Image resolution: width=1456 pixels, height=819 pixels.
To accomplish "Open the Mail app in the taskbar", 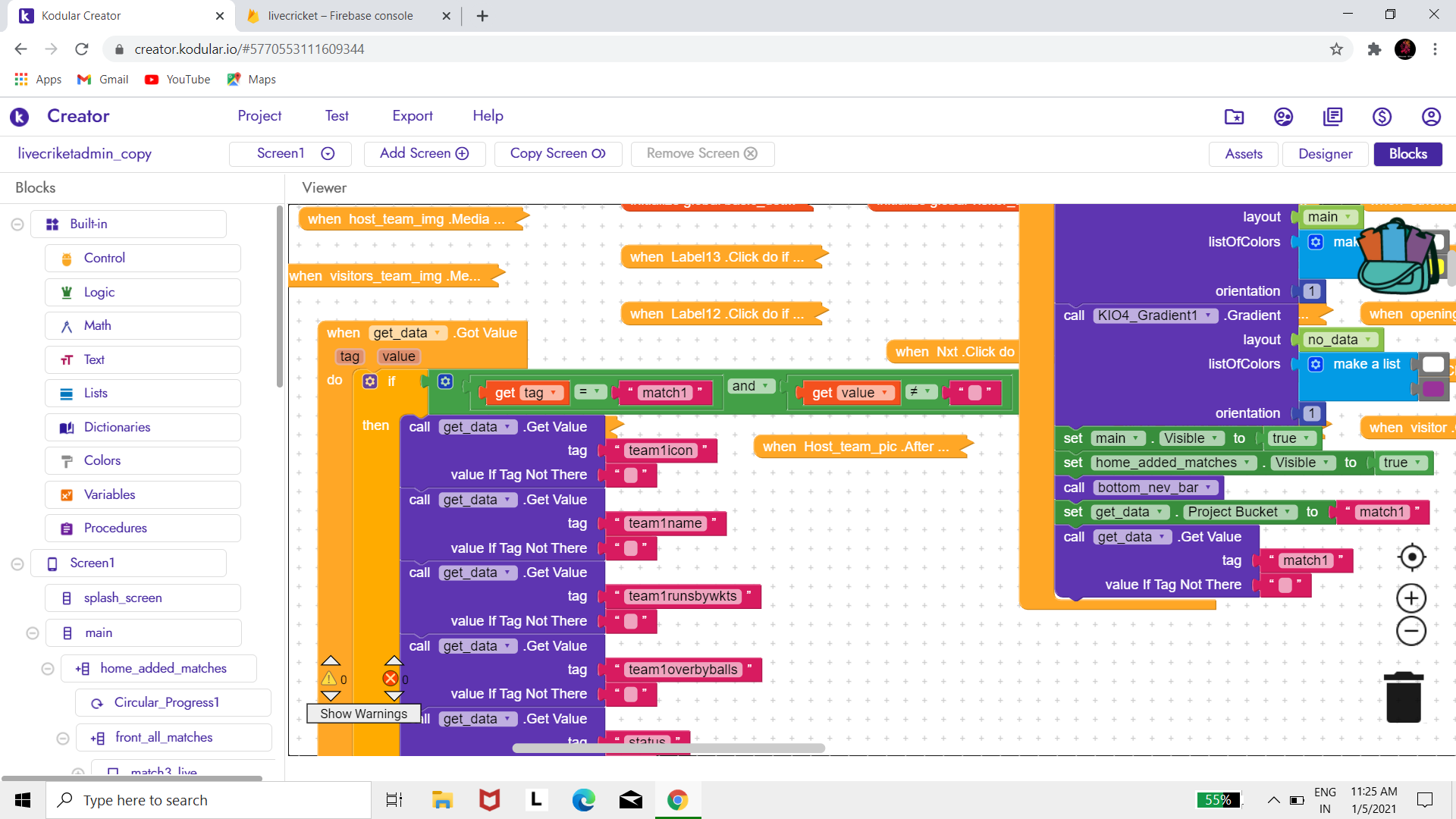I will coord(630,800).
